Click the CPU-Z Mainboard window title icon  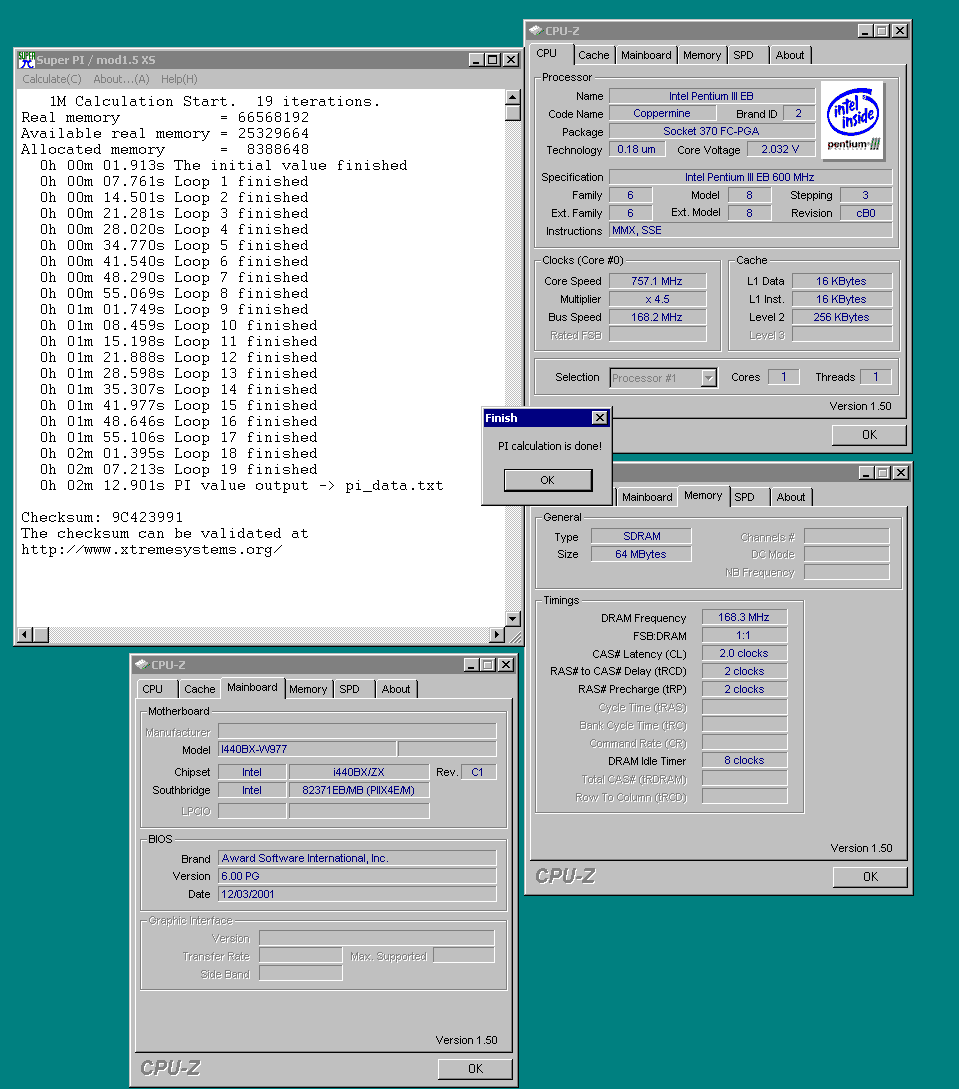coord(141,665)
